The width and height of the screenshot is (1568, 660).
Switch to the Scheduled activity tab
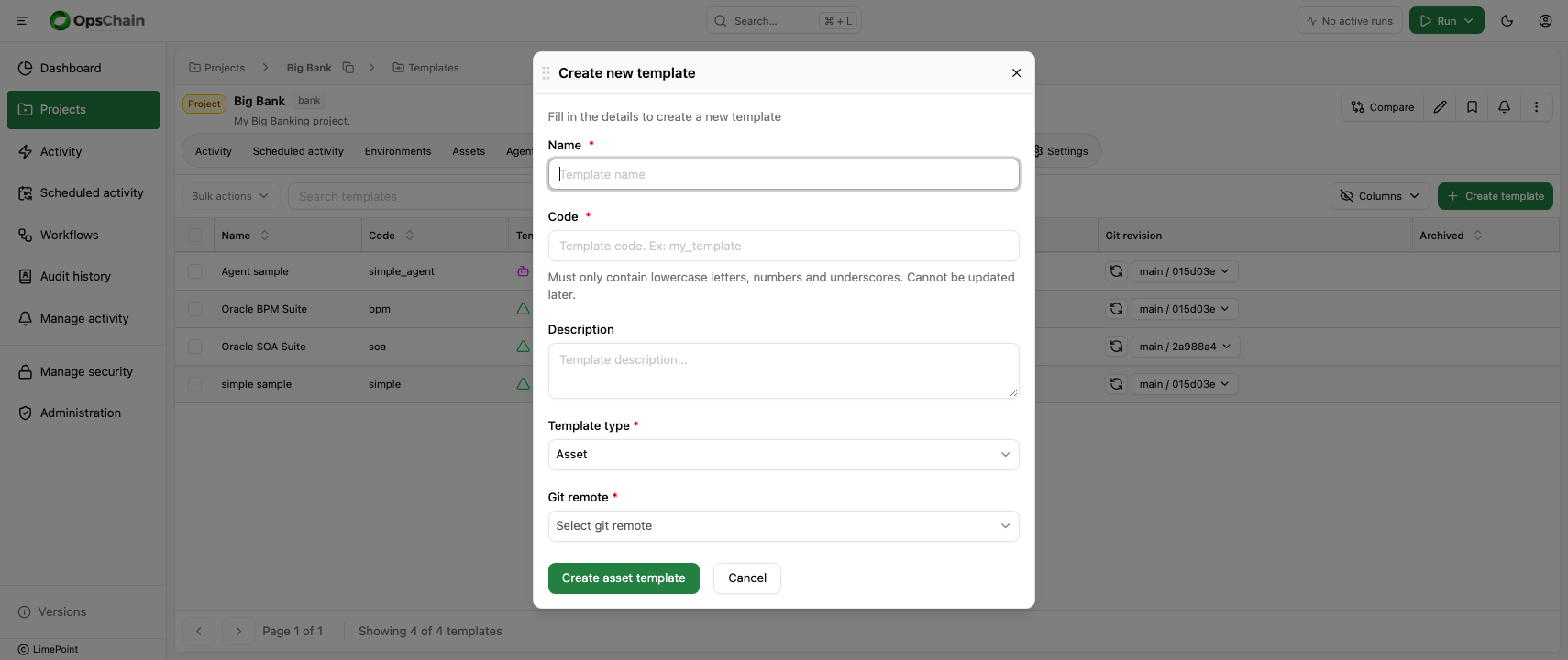click(298, 151)
